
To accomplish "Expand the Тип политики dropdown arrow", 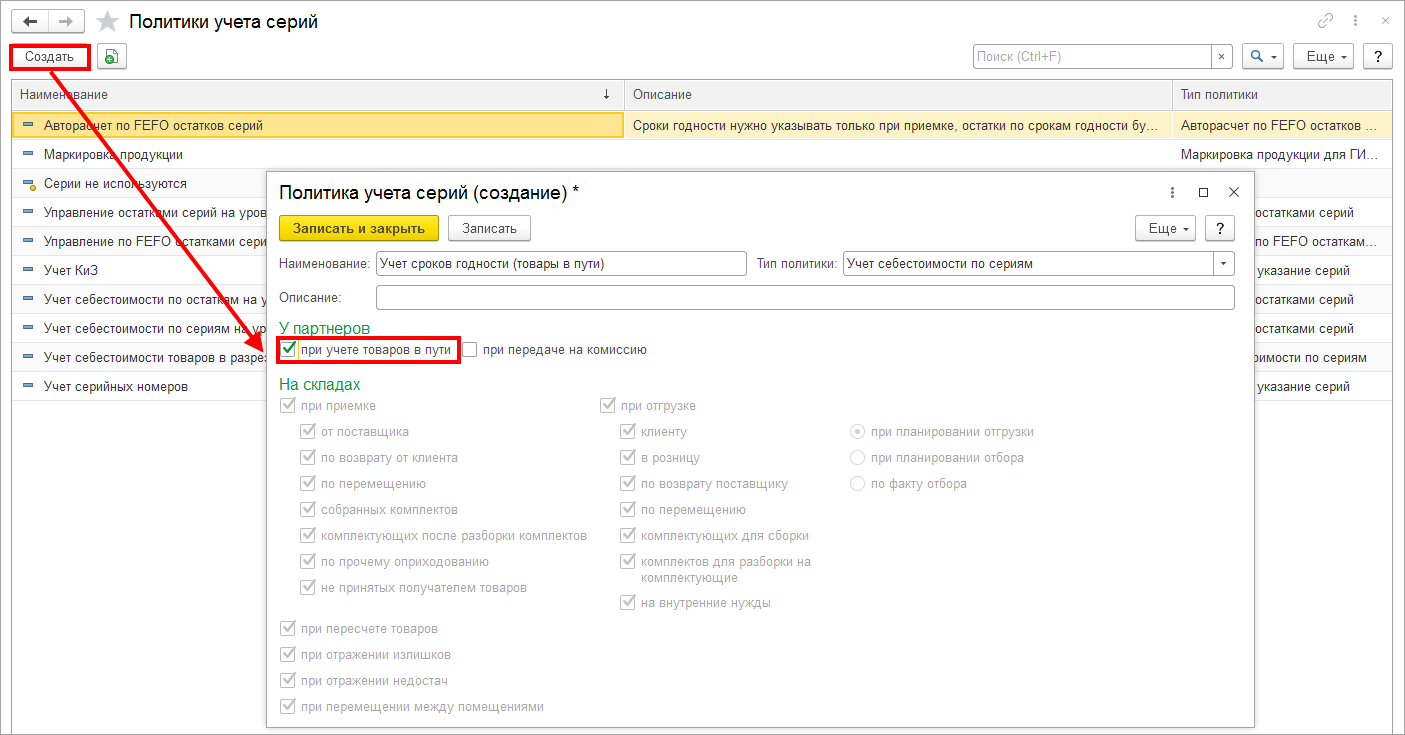I will coord(1224,264).
